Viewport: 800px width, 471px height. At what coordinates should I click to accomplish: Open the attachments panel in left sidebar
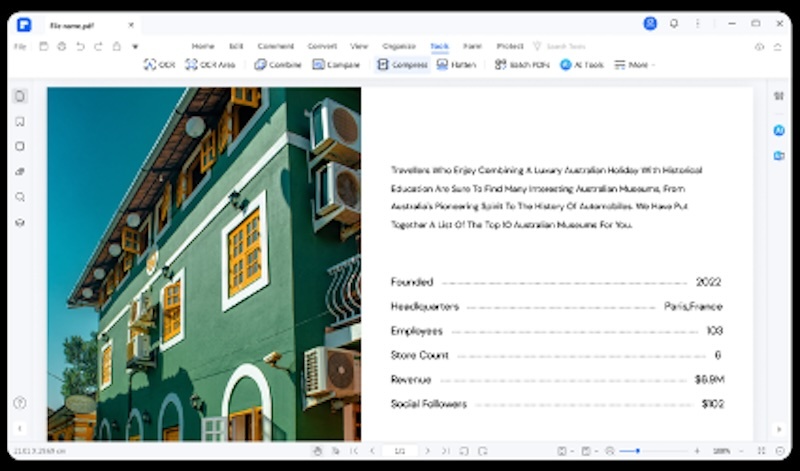(20, 171)
